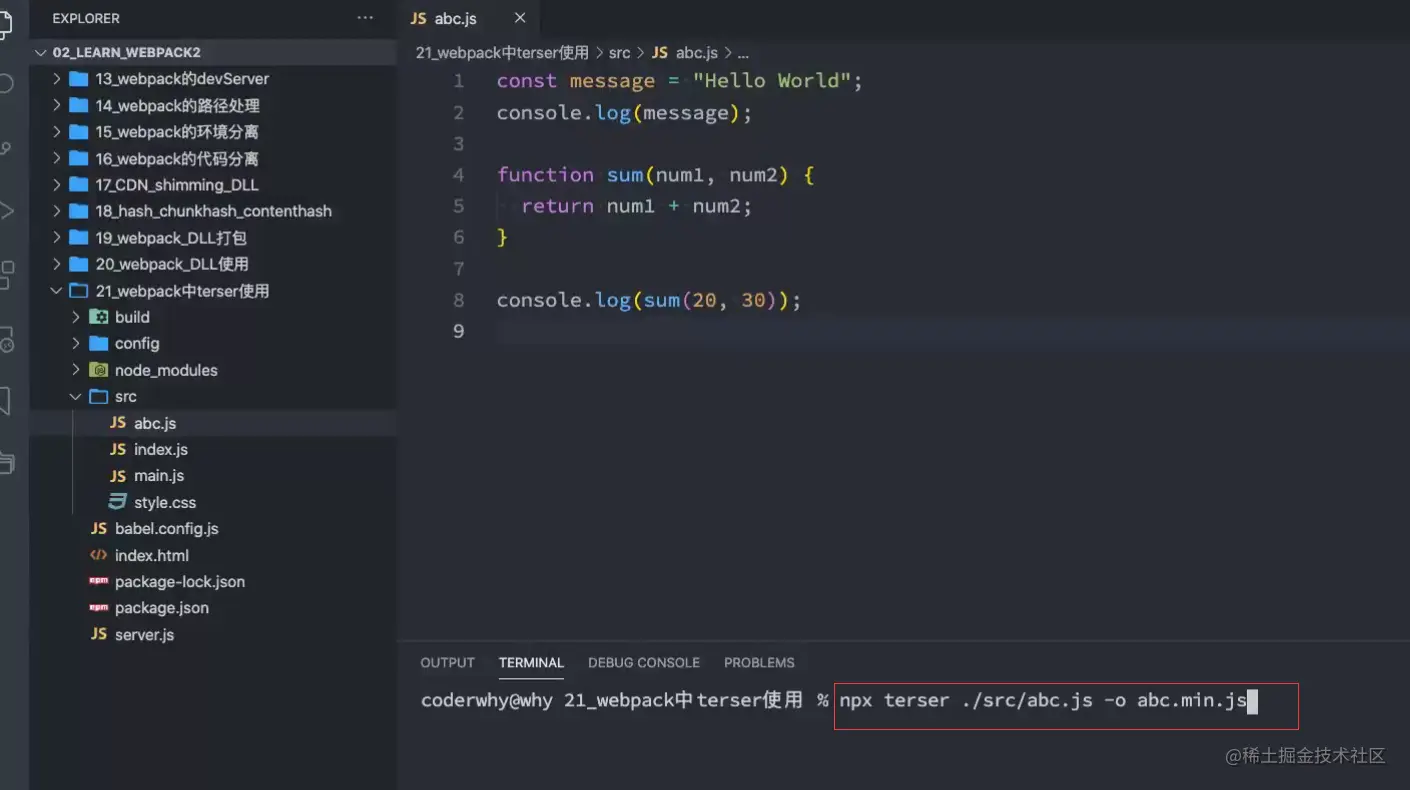Click the folder icon of 20_webpack_DLL使用
The width and height of the screenshot is (1410, 790).
[79, 264]
